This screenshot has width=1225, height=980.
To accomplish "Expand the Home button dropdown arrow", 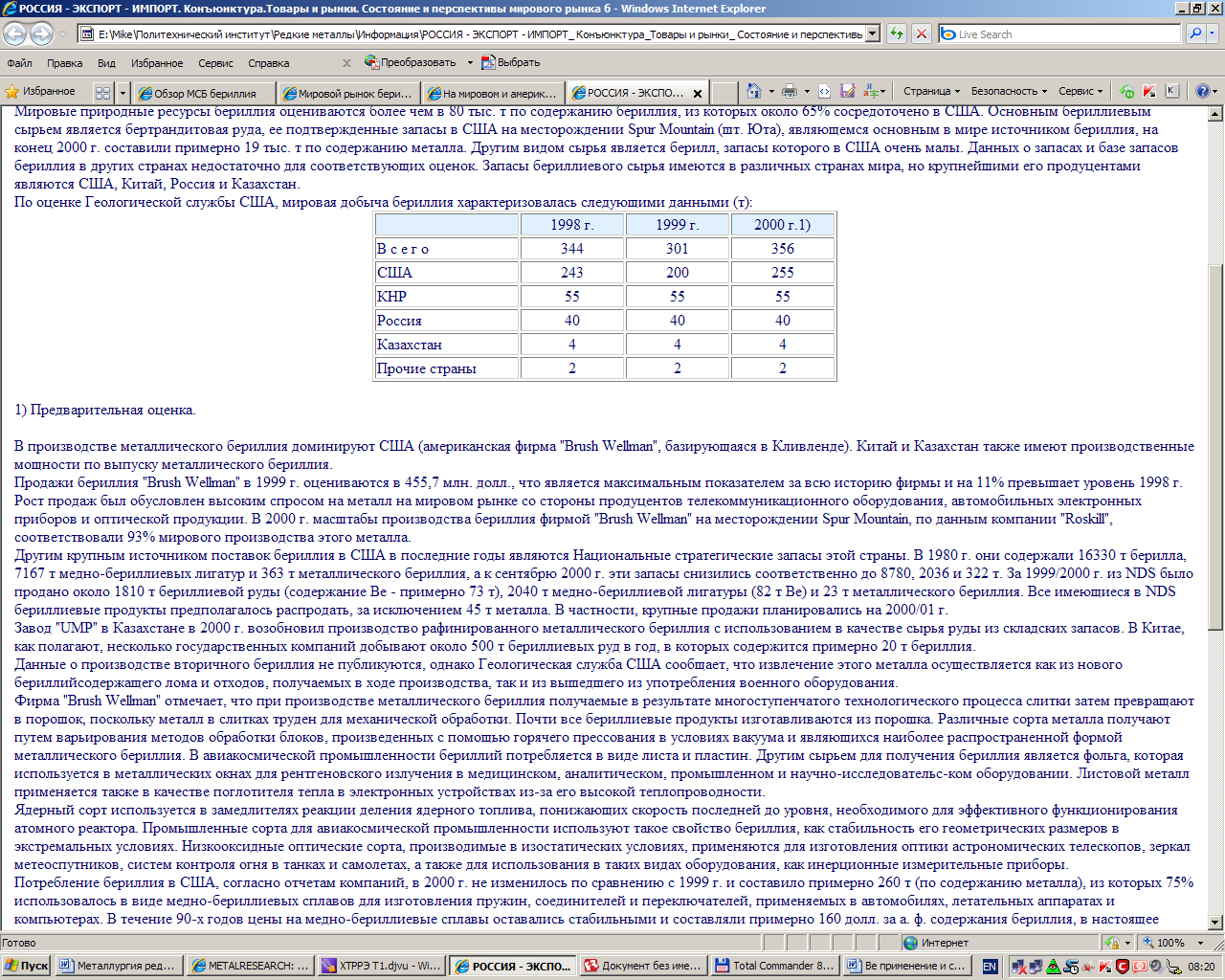I will [771, 92].
